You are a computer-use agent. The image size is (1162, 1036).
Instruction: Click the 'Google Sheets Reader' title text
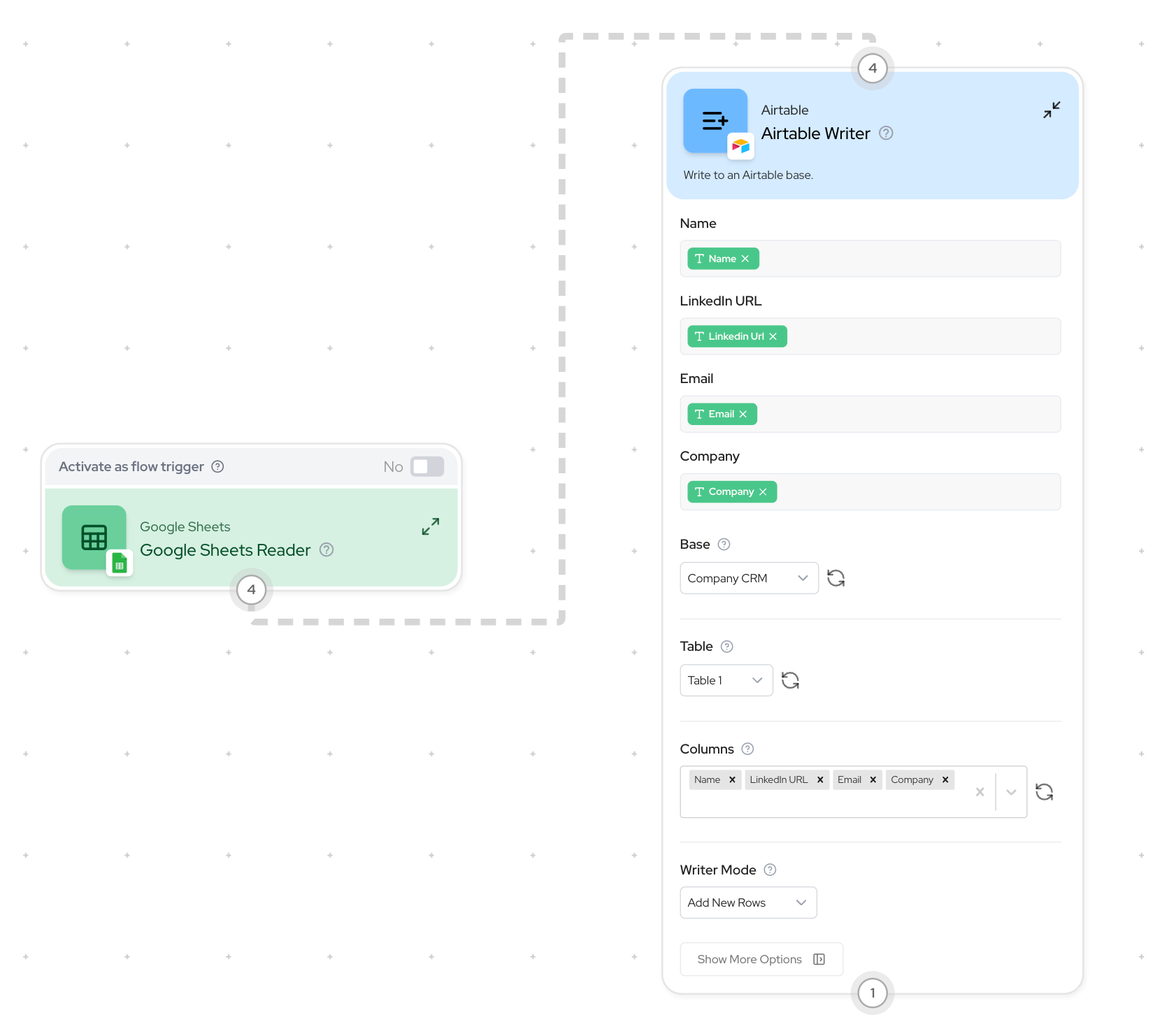225,549
